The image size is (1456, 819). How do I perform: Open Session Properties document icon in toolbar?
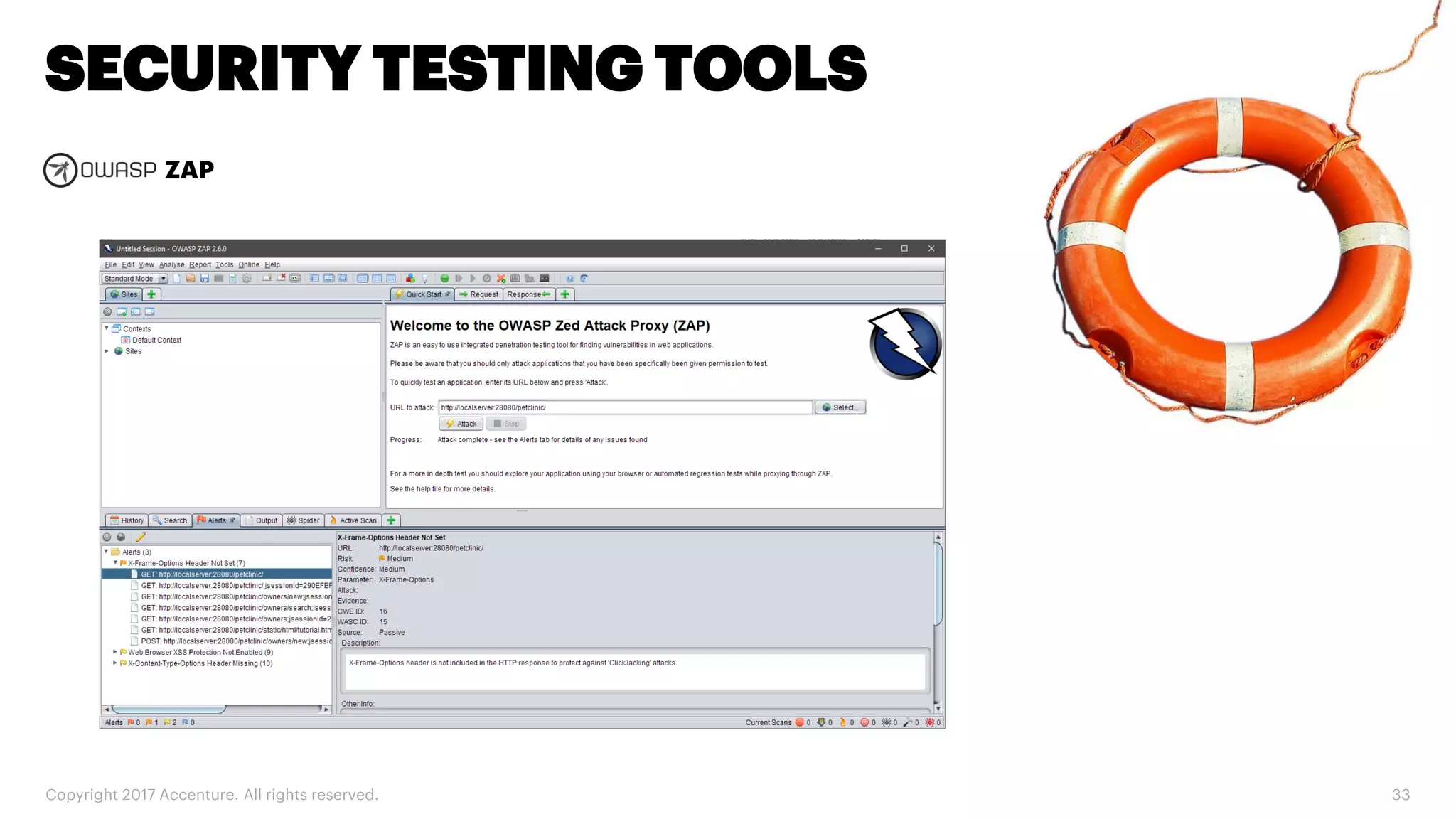coord(232,279)
